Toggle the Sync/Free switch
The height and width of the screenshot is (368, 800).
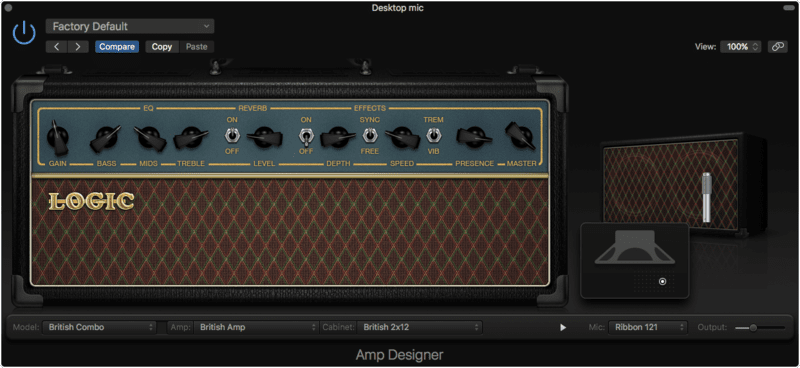369,135
